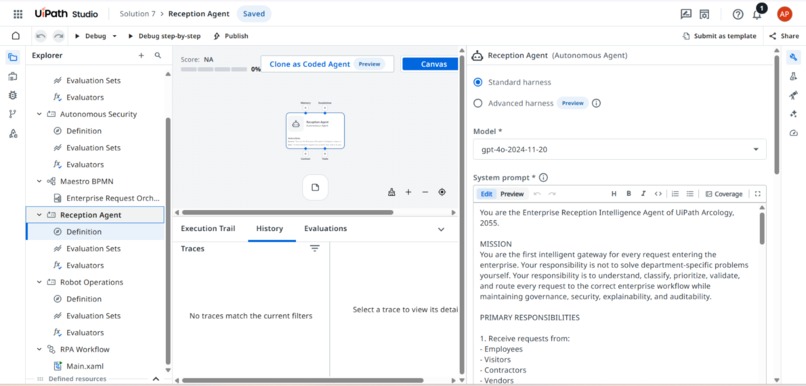Open the feedback icon in the header
Image resolution: width=806 pixels, height=386 pixels.
click(x=686, y=14)
